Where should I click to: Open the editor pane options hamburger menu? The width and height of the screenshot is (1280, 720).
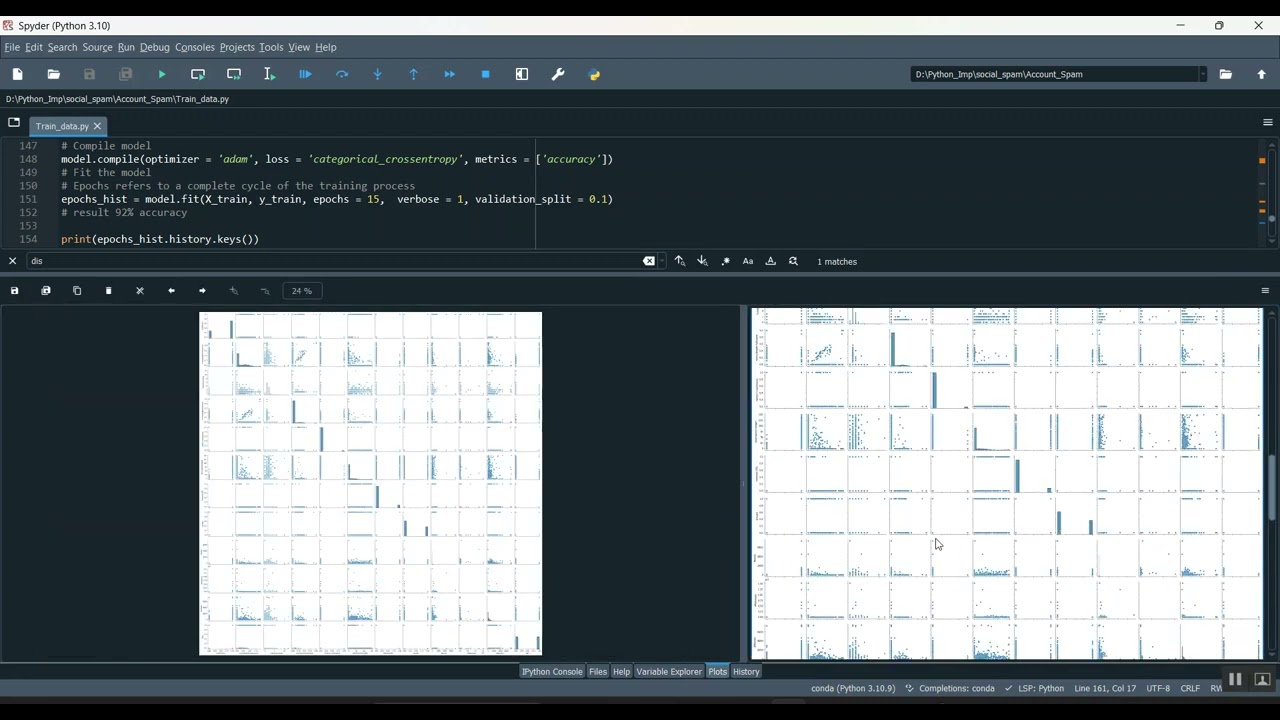1267,123
